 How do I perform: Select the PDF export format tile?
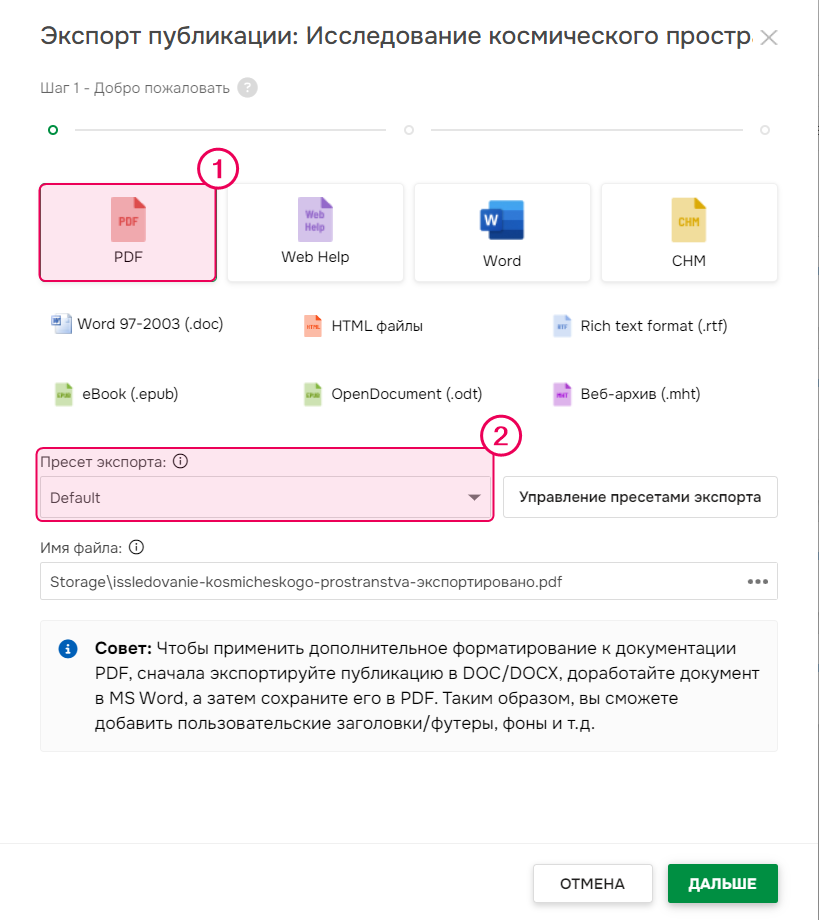[x=127, y=232]
